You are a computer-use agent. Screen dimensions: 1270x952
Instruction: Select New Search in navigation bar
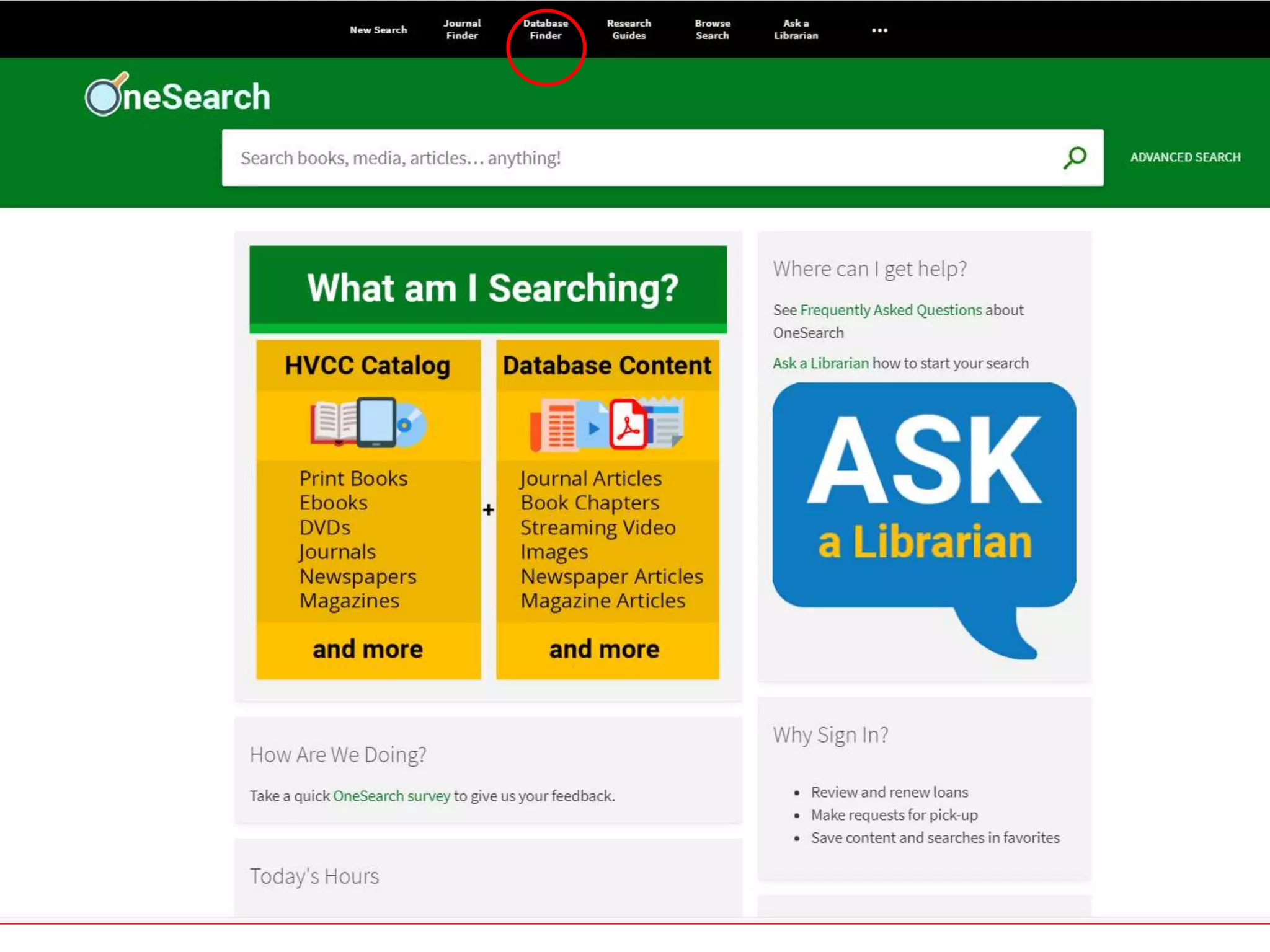378,30
